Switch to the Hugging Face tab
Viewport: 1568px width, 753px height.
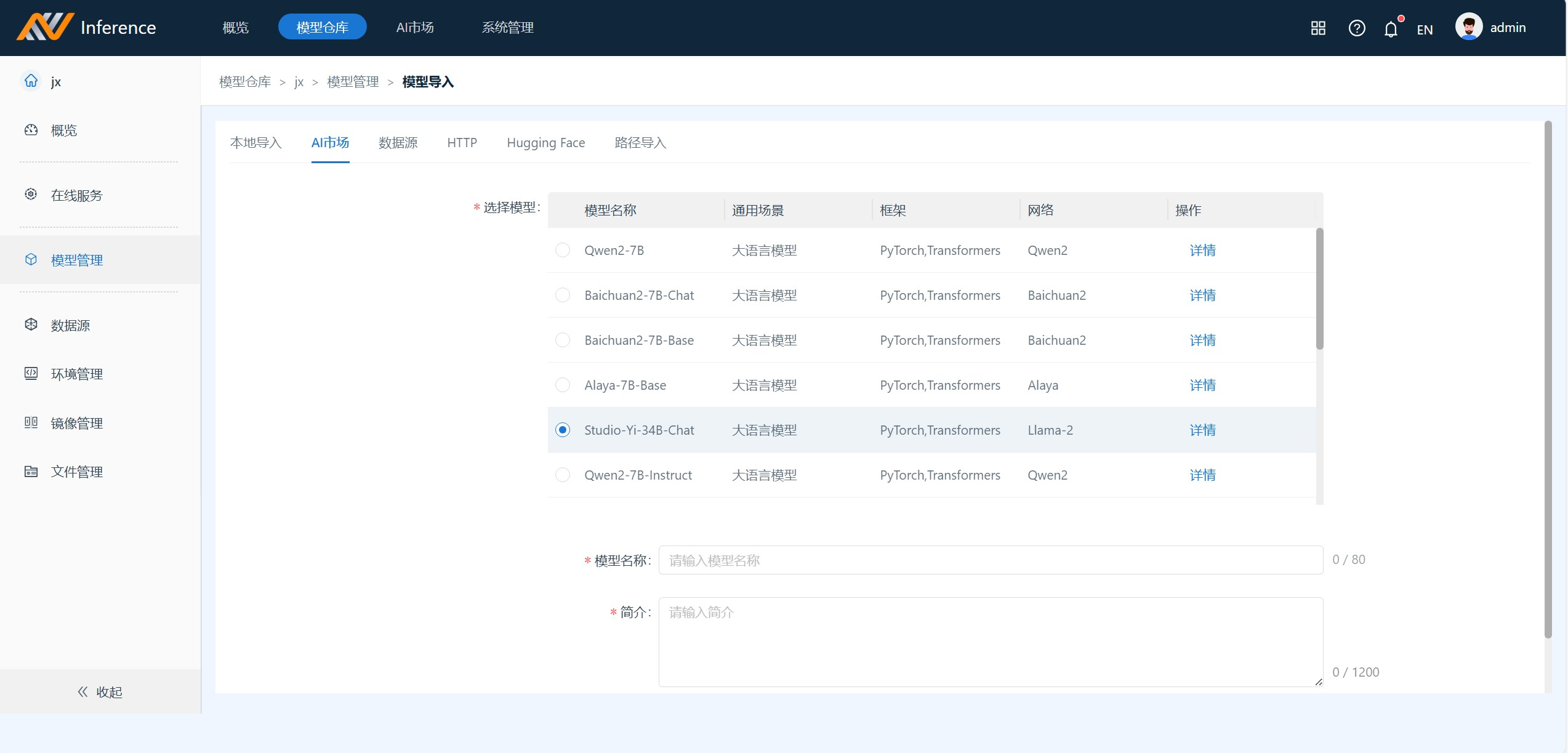tap(545, 143)
